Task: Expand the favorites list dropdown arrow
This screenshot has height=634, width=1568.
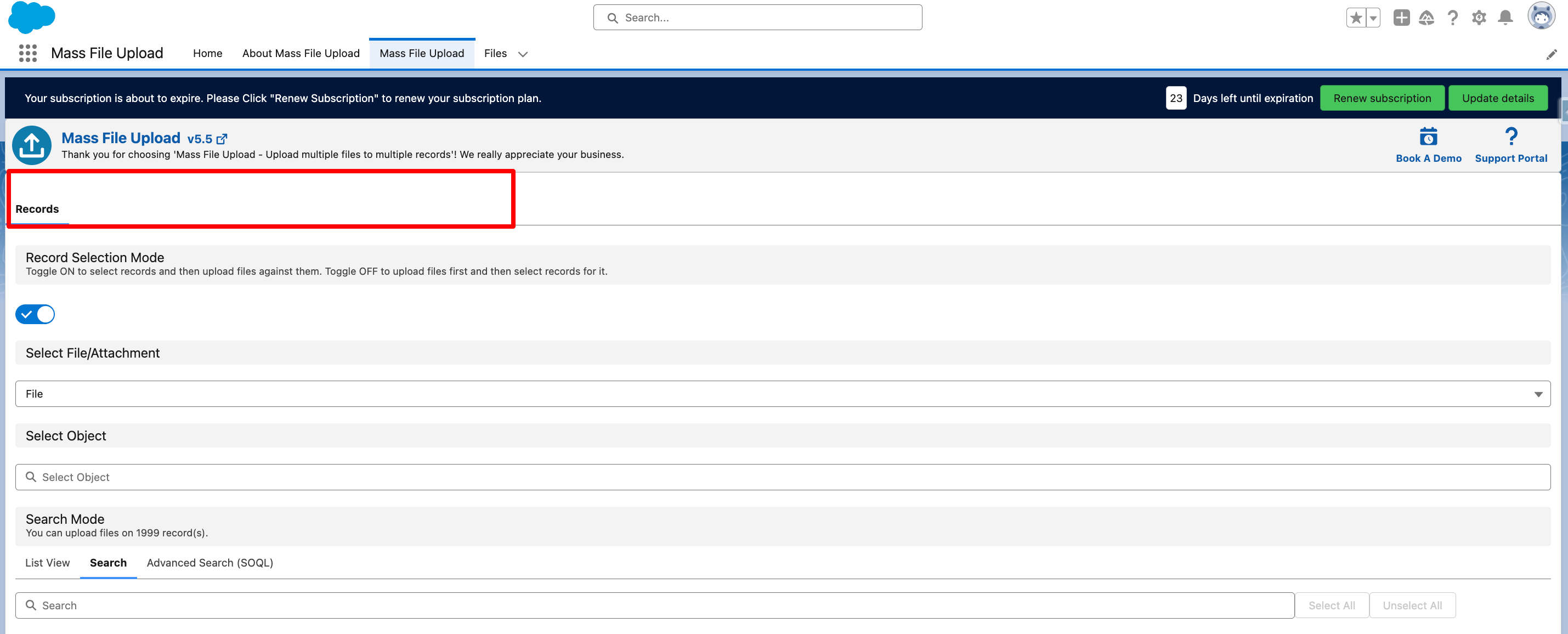Action: pos(1373,18)
